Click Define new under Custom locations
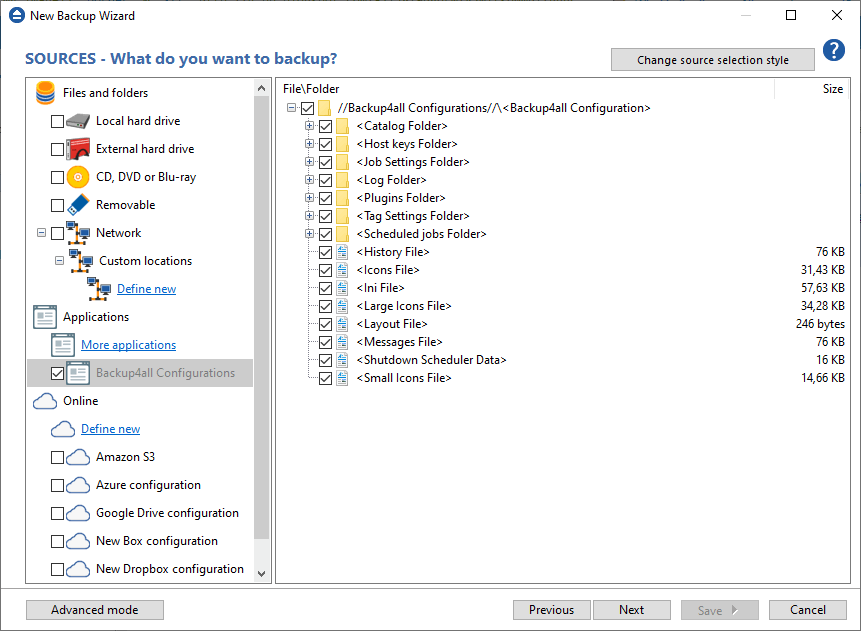Screen dimensions: 861x631 [x=147, y=289]
